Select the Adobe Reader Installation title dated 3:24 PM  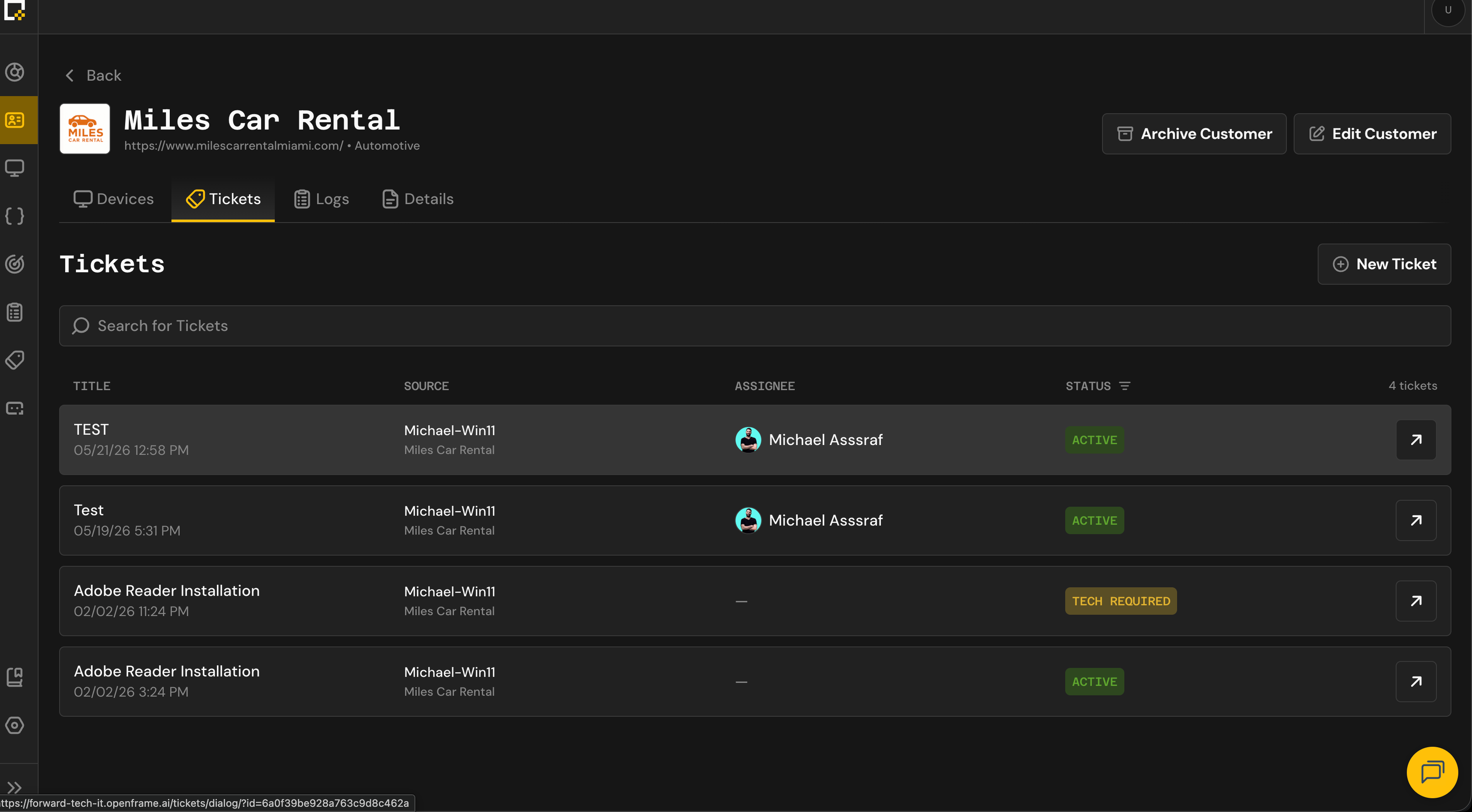pos(166,671)
